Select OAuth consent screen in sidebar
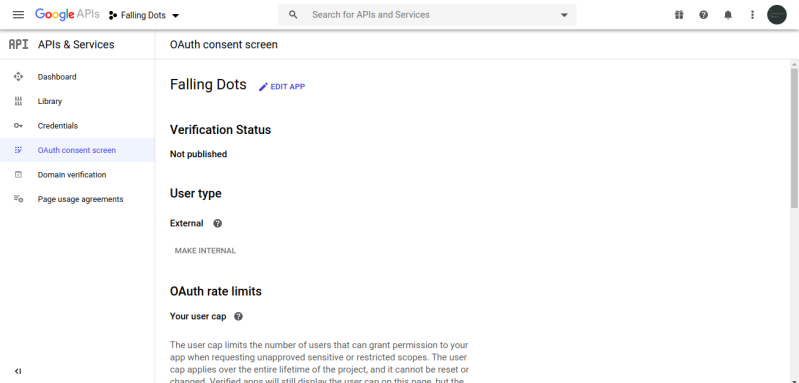Image resolution: width=799 pixels, height=383 pixels. coord(77,150)
